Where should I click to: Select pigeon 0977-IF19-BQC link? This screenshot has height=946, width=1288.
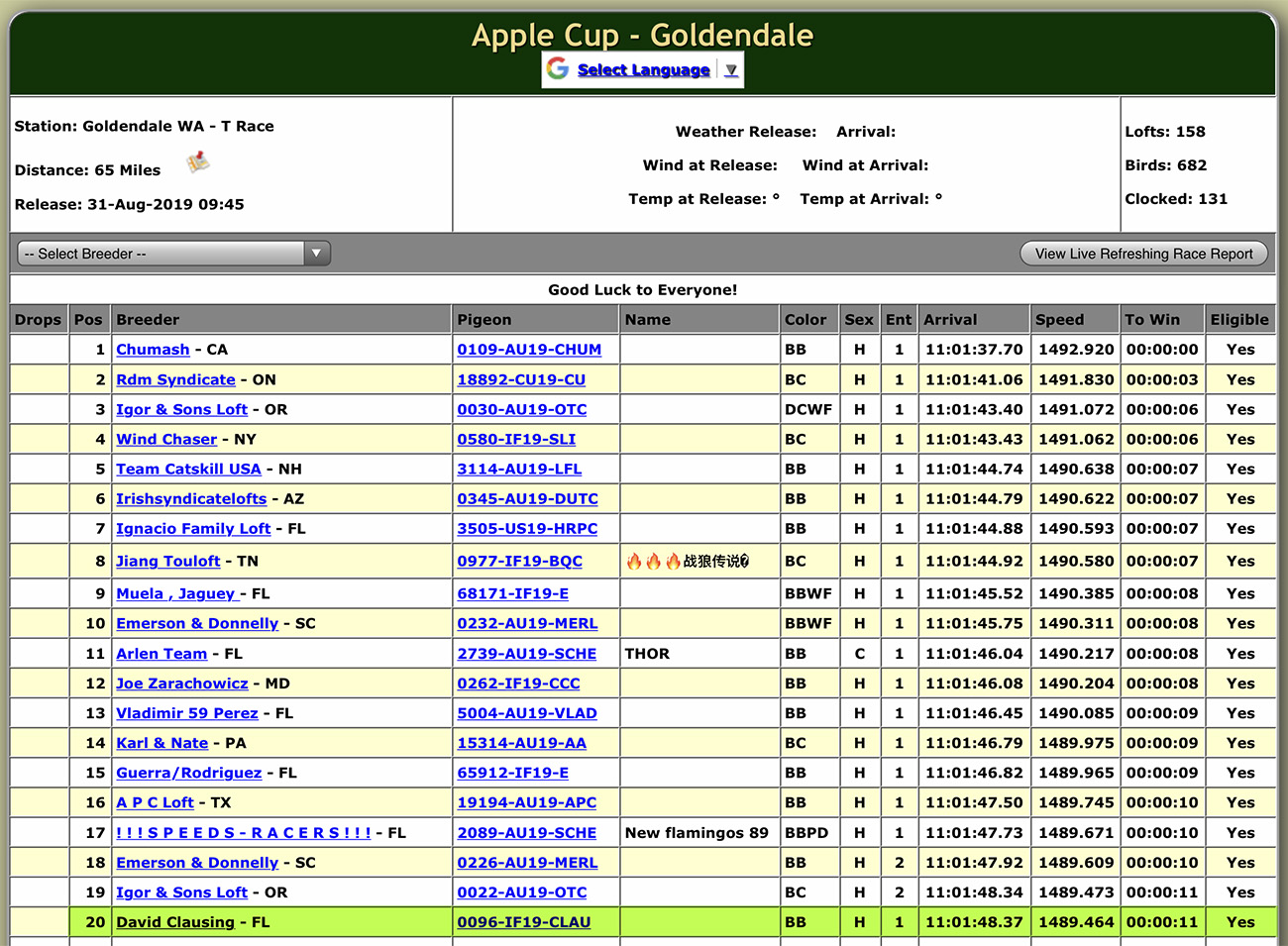[519, 561]
